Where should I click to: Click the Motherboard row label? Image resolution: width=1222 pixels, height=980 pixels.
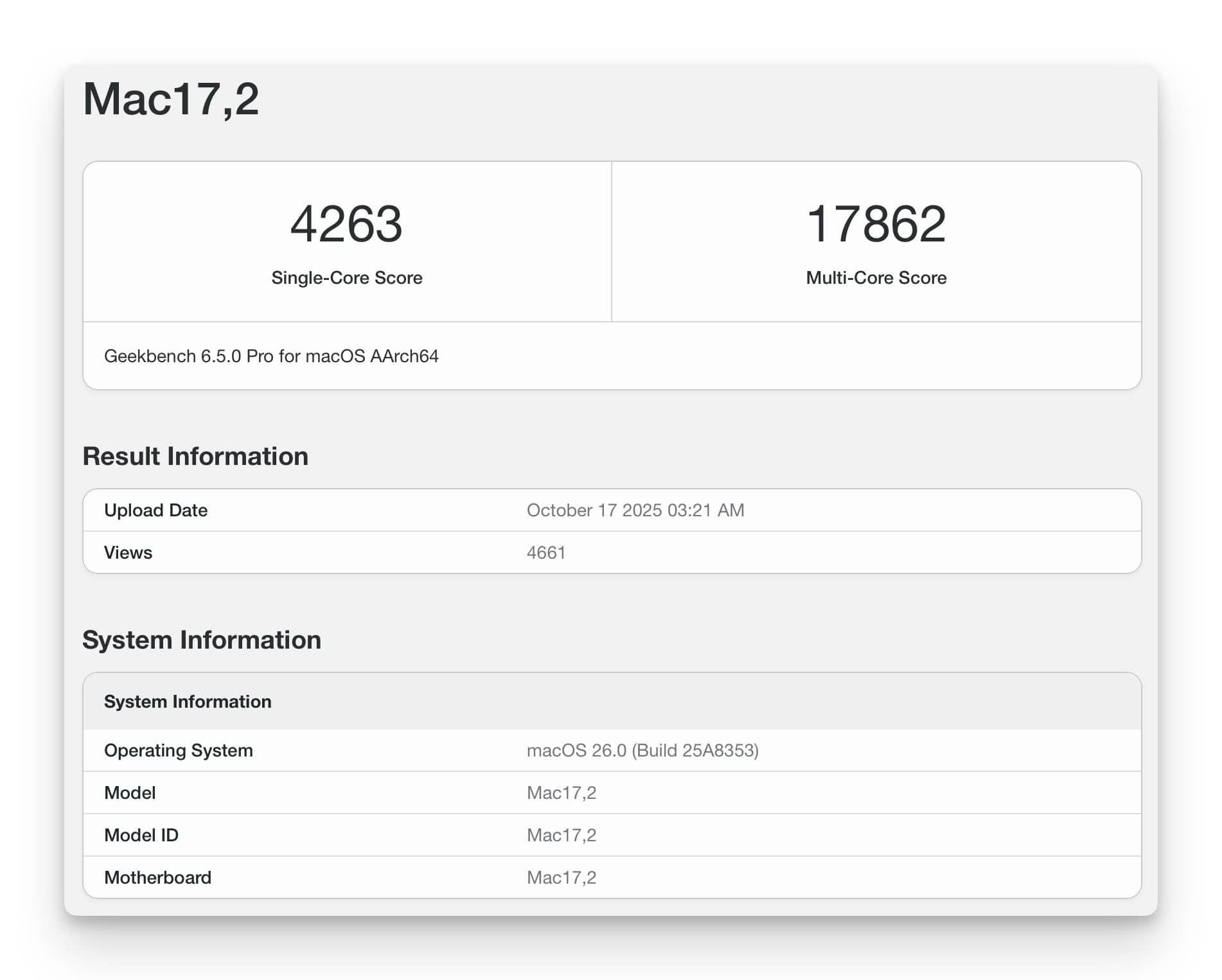157,878
